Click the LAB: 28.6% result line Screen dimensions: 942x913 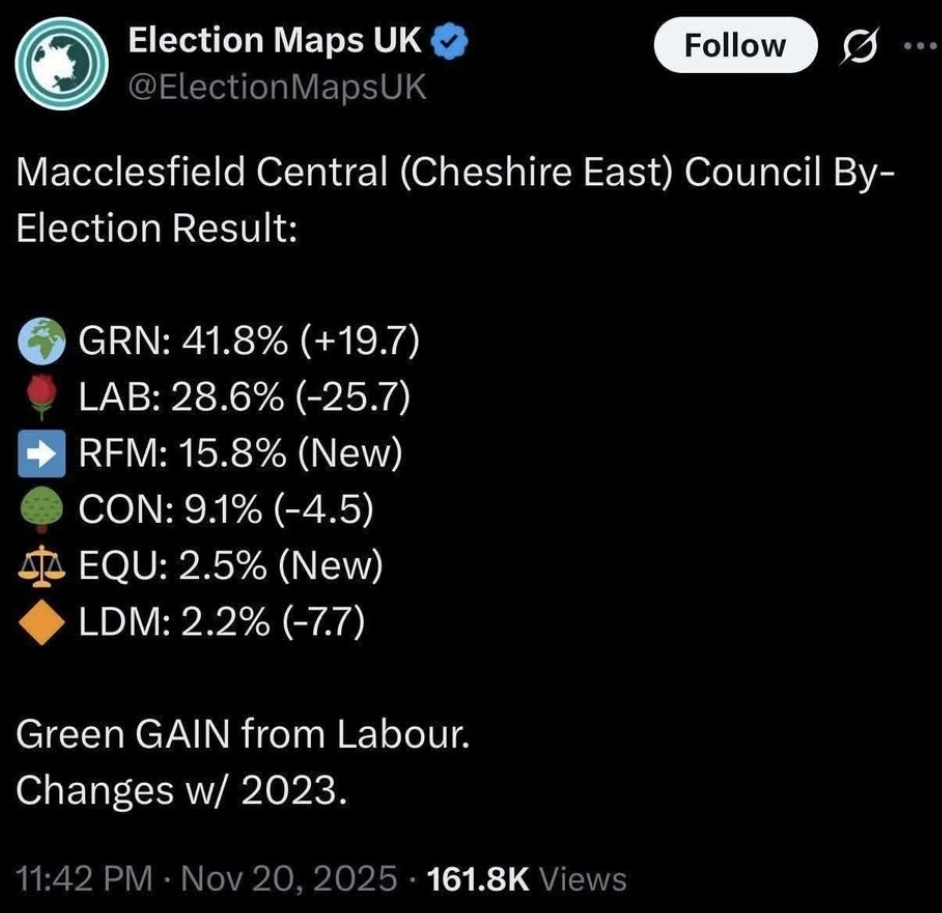[244, 399]
